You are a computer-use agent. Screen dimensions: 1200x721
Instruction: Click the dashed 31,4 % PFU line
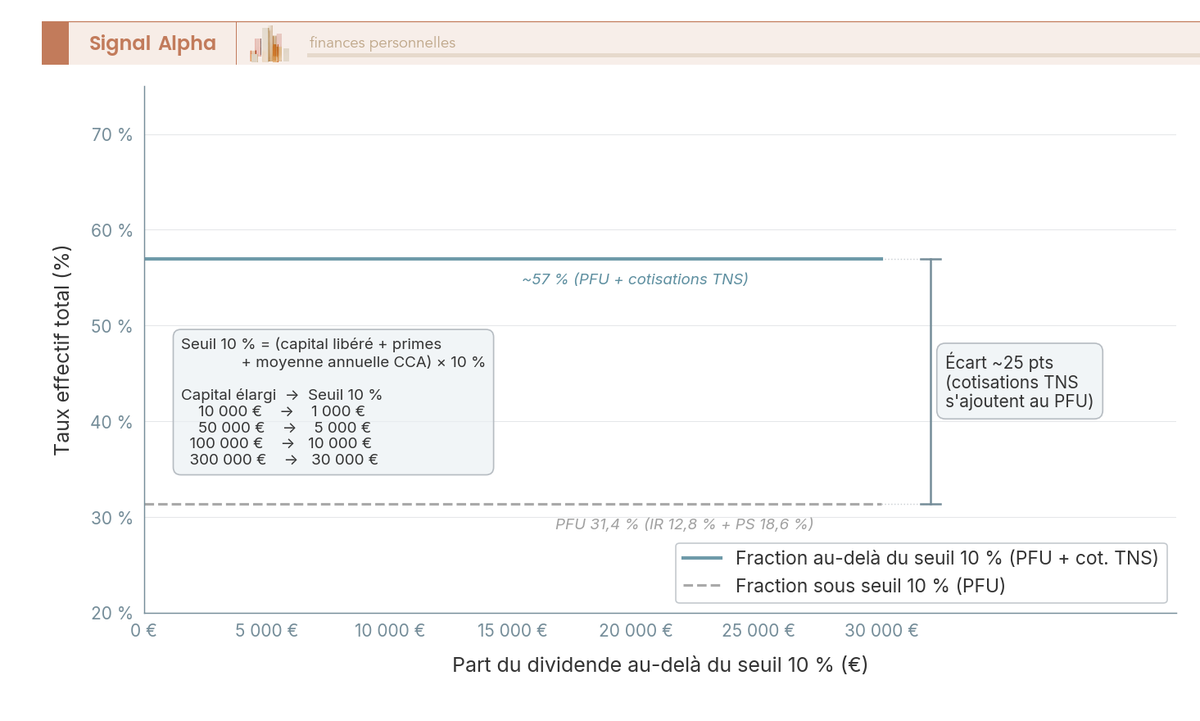(x=513, y=504)
